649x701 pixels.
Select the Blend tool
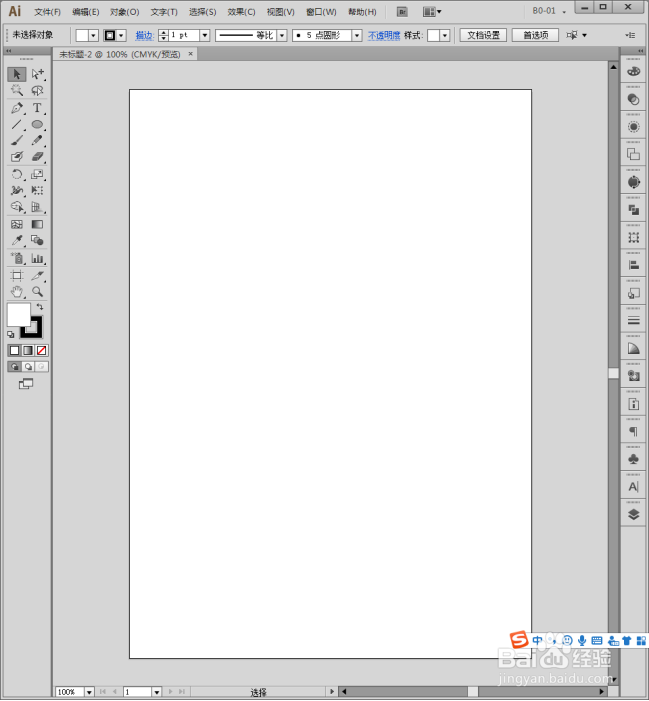[x=38, y=241]
